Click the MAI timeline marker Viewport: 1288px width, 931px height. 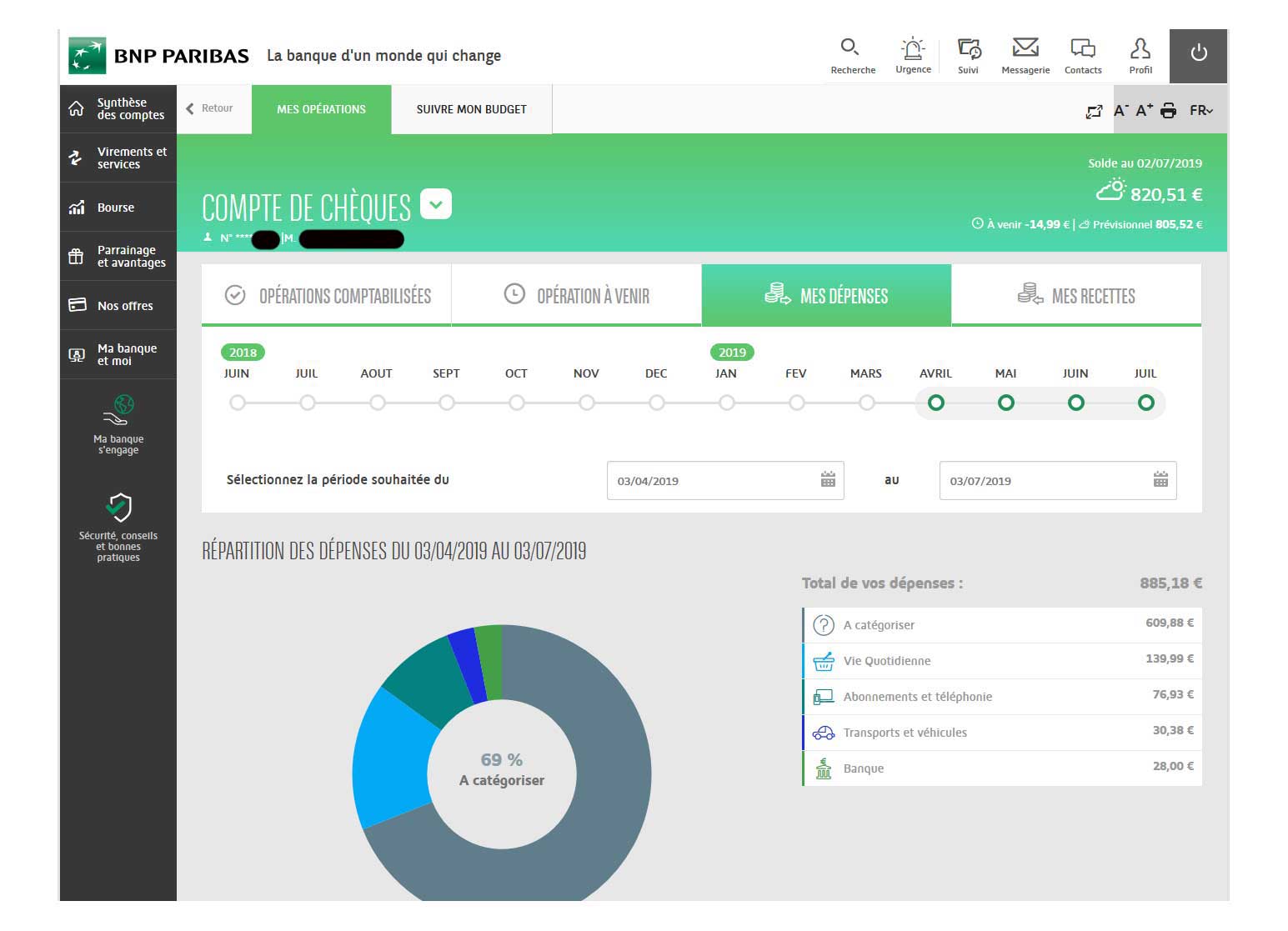tap(1006, 403)
